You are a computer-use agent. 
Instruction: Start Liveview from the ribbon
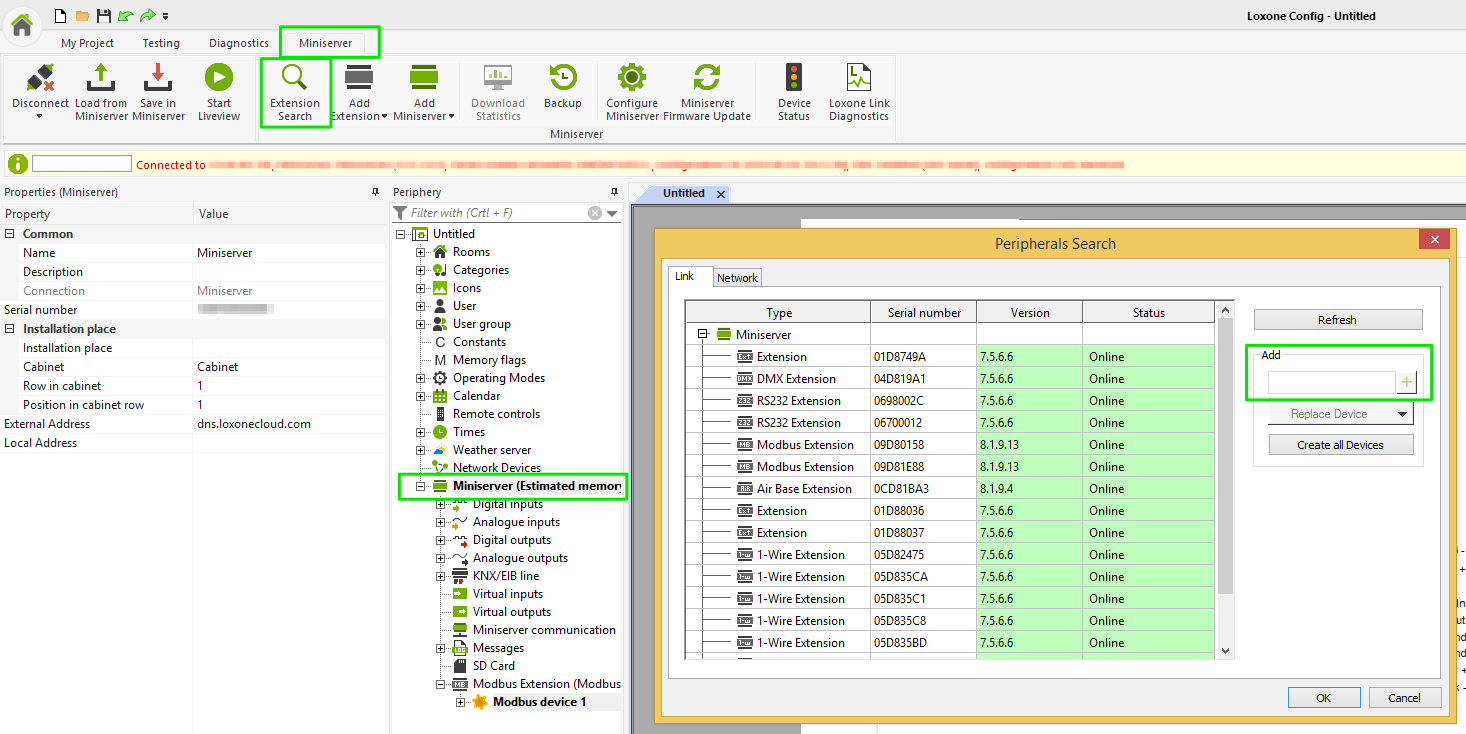(x=218, y=79)
